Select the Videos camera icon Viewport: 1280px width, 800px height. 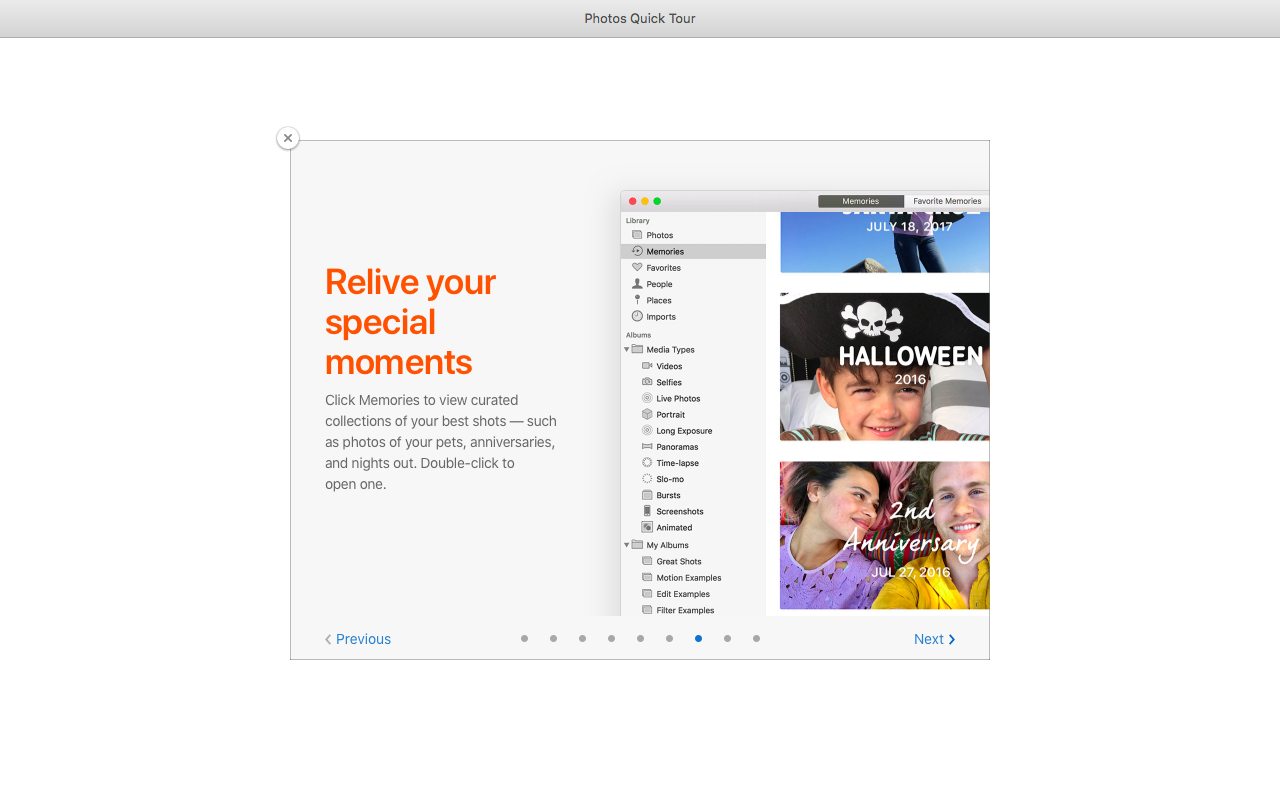tap(647, 366)
